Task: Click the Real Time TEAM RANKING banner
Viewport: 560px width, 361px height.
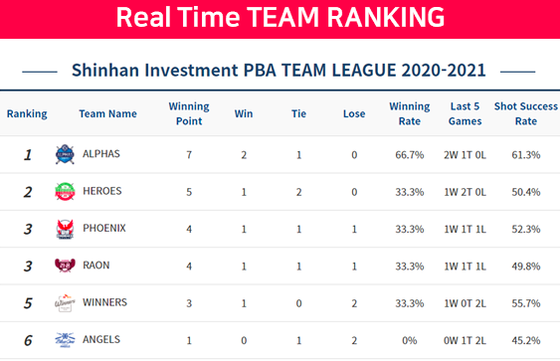Action: pos(280,18)
